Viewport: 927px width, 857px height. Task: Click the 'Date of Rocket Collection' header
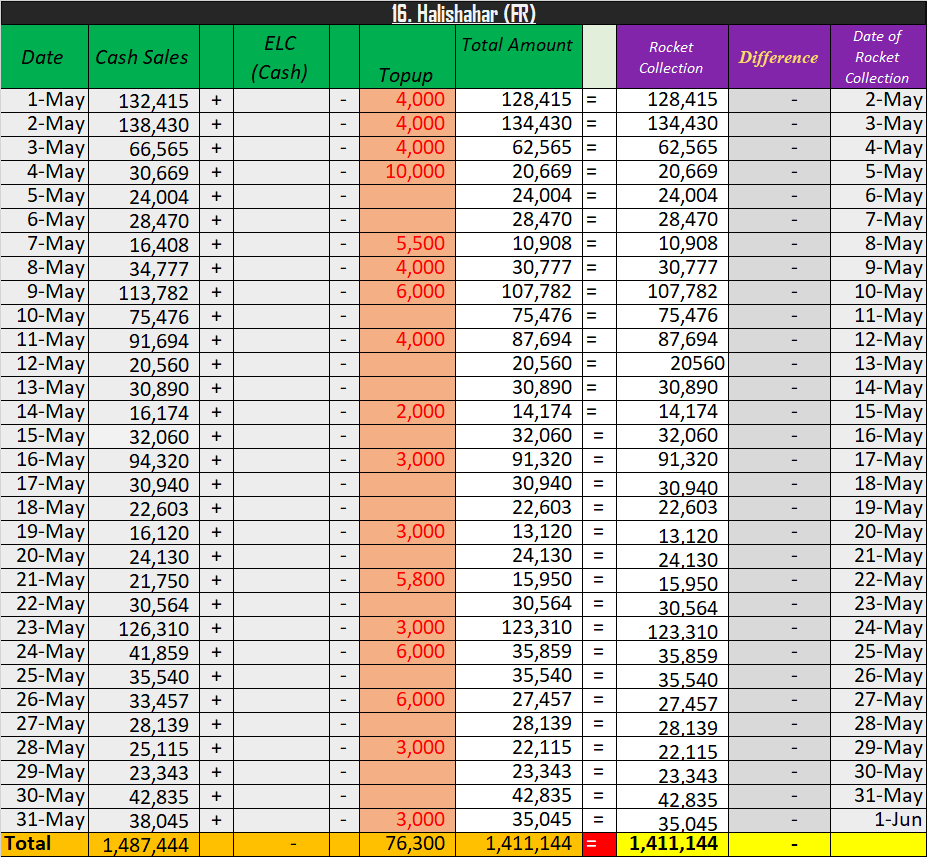pyautogui.click(x=878, y=57)
